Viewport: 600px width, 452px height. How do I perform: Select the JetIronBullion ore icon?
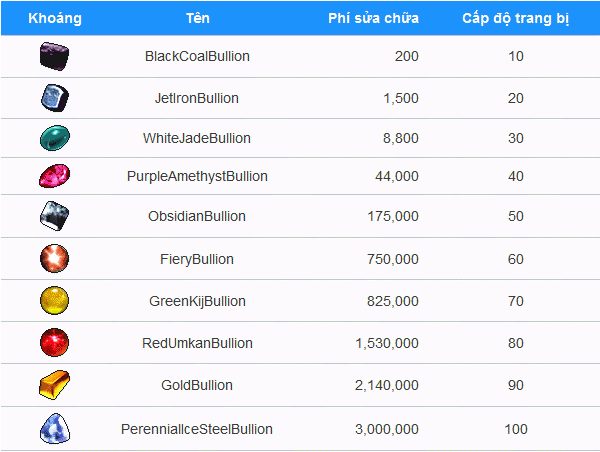point(55,98)
